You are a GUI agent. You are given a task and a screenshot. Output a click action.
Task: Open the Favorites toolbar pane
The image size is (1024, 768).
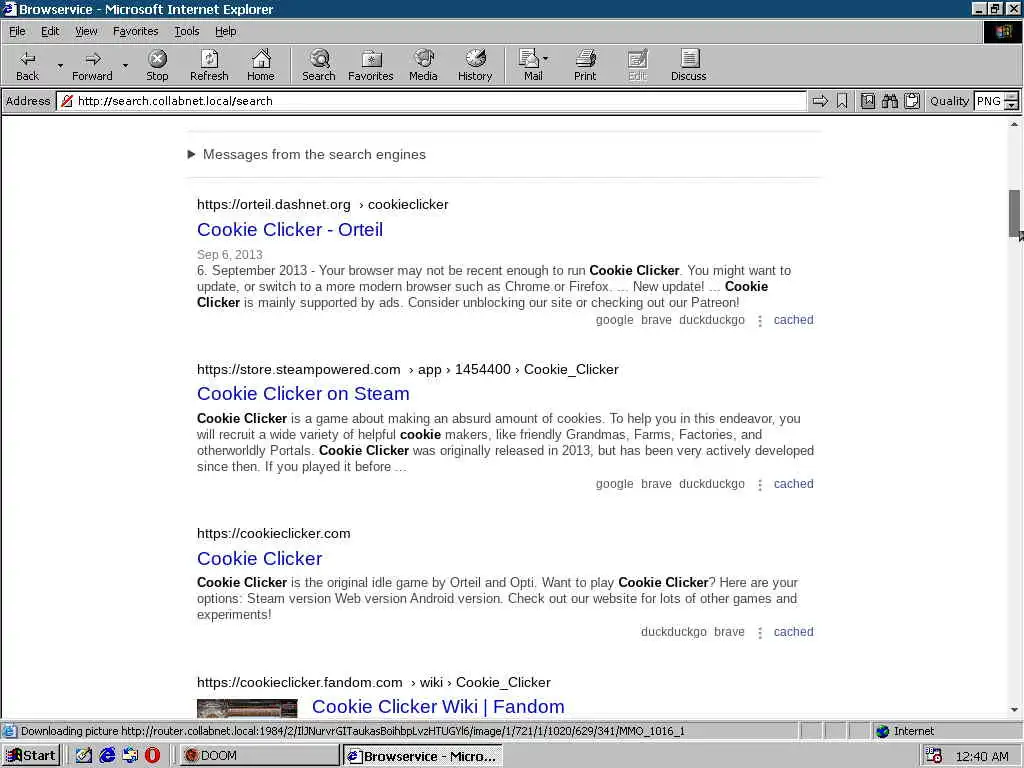[x=370, y=65]
